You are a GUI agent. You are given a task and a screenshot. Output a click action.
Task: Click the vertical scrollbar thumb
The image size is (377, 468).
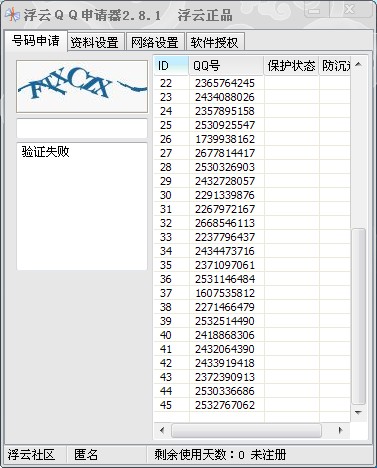[359, 316]
